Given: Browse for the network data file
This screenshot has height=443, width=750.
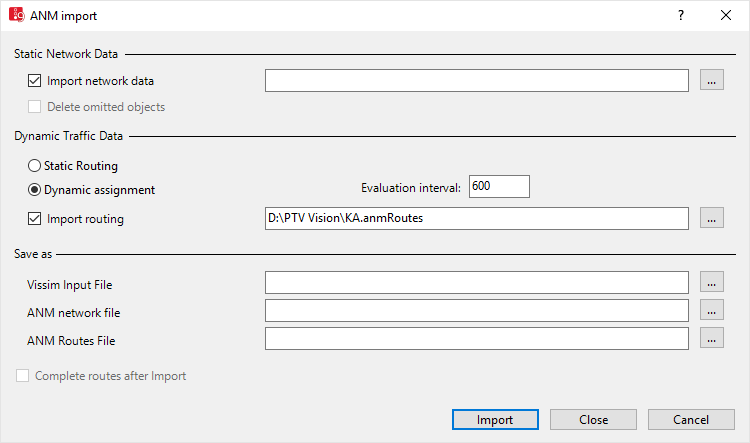Looking at the screenshot, I should click(711, 81).
